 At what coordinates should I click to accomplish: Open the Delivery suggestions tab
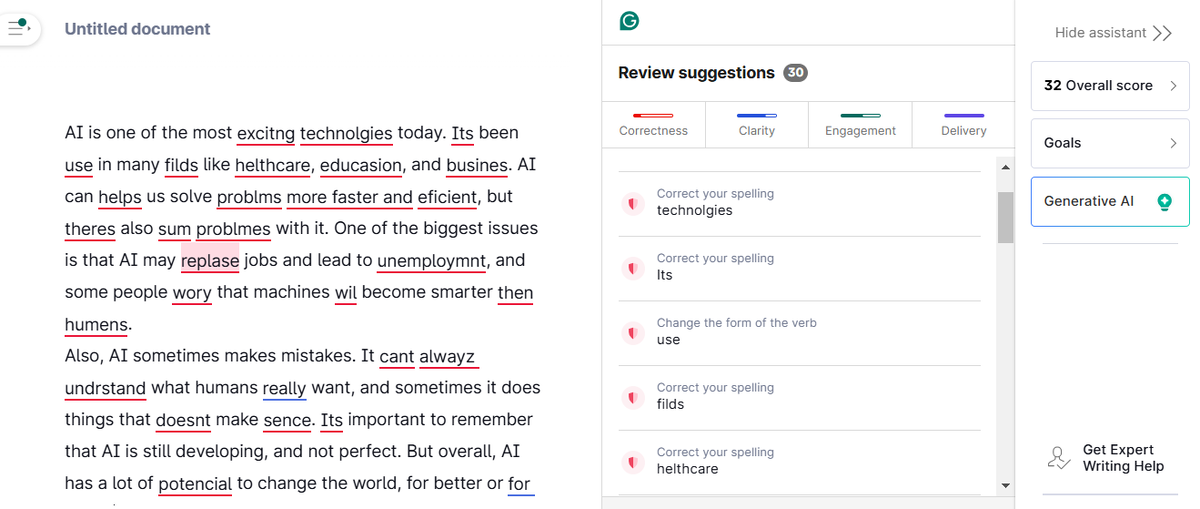(963, 125)
